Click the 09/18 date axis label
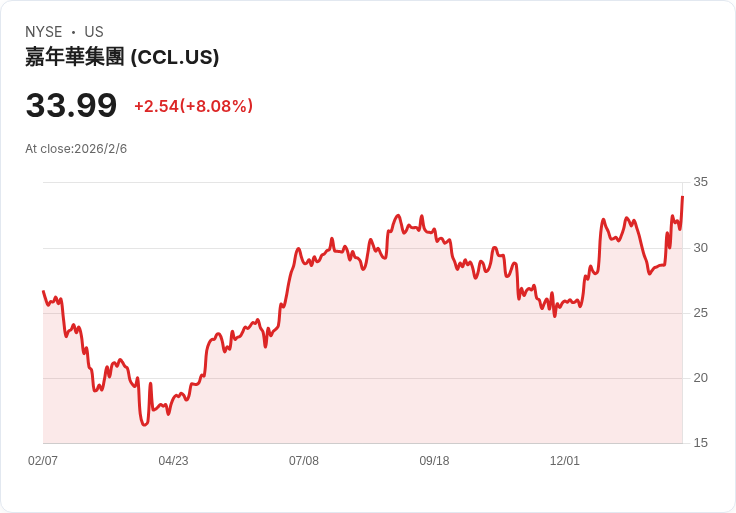 click(x=434, y=461)
